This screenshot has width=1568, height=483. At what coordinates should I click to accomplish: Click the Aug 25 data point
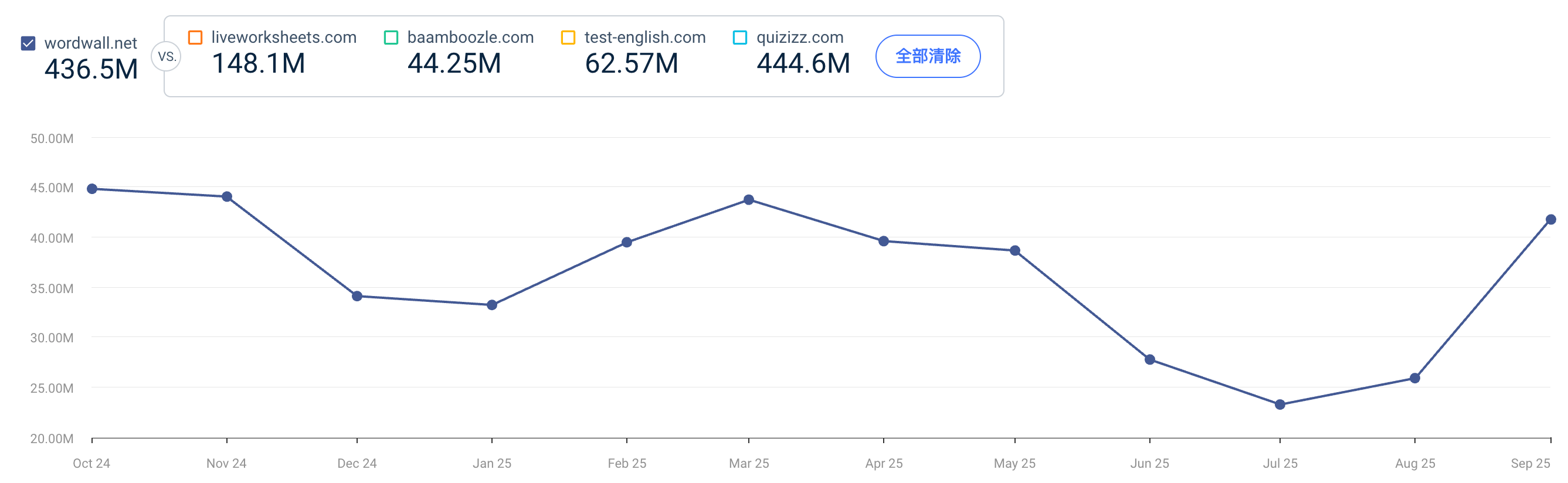tap(1415, 379)
